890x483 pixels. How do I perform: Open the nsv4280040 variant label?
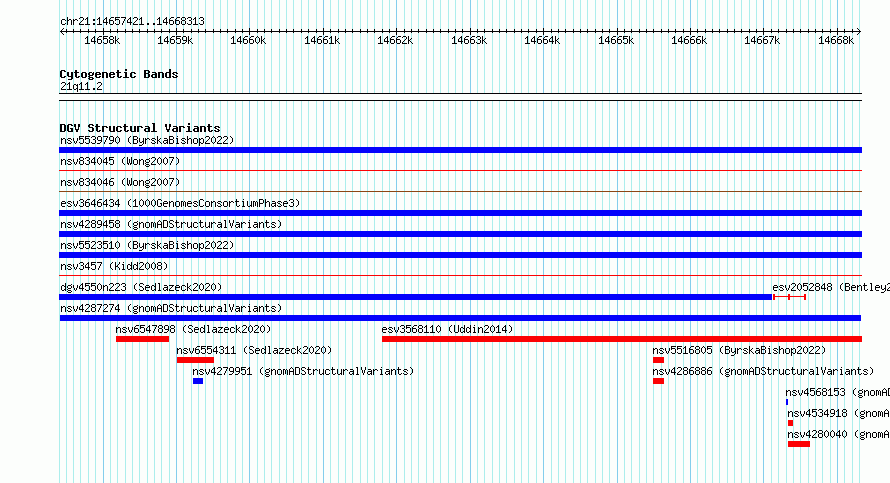pos(838,434)
